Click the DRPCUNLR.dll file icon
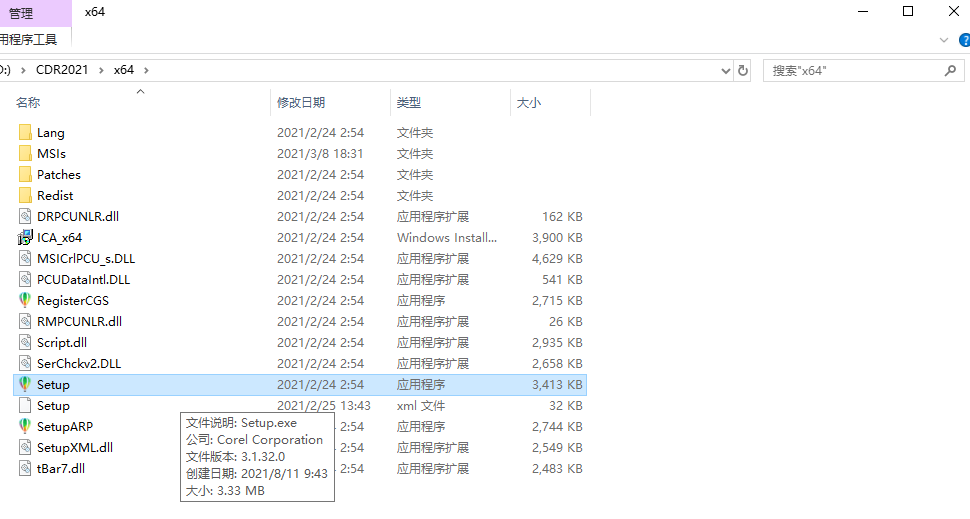 [x=25, y=217]
